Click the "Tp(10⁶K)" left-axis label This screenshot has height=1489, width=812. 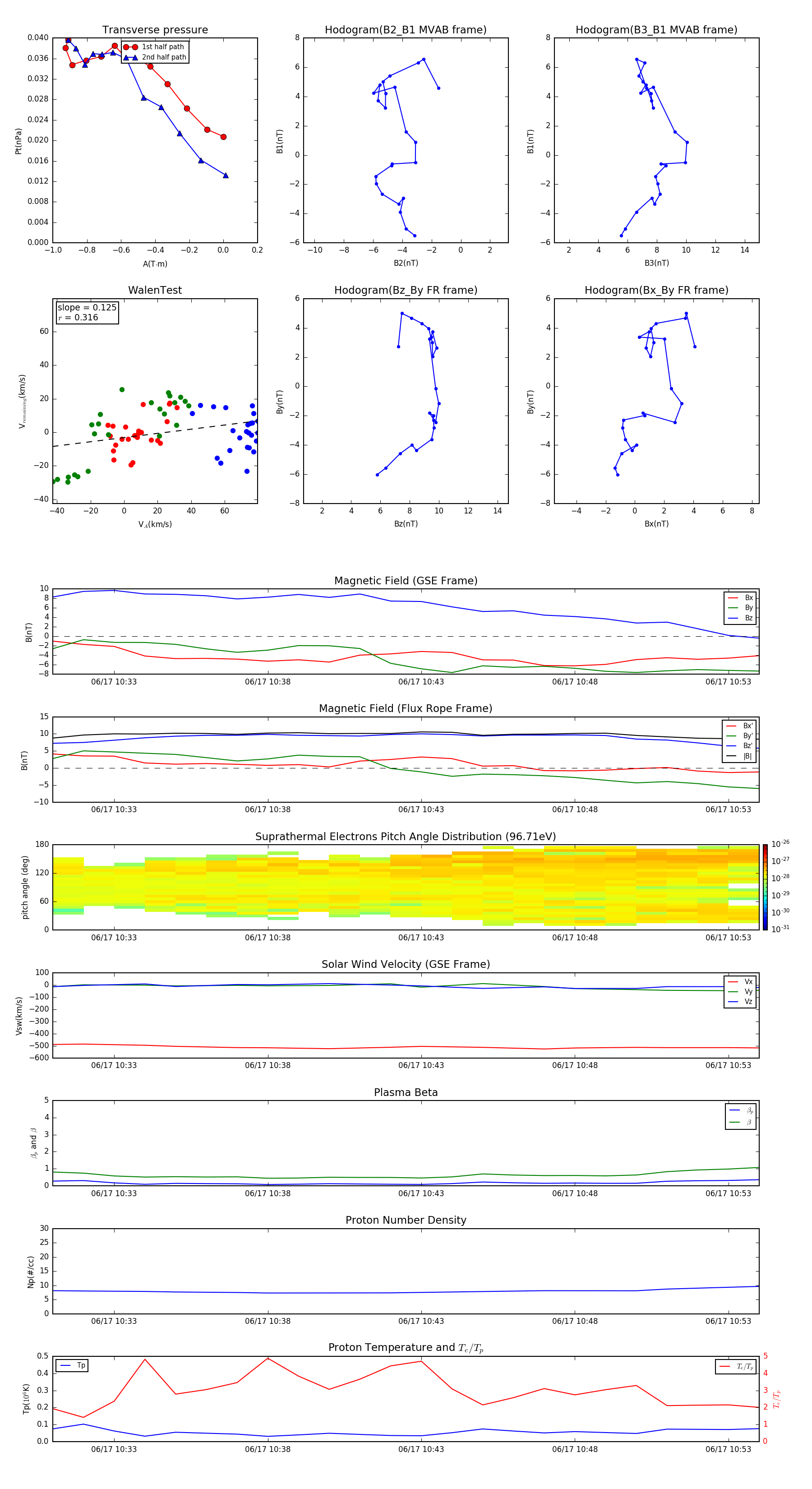tap(26, 1399)
